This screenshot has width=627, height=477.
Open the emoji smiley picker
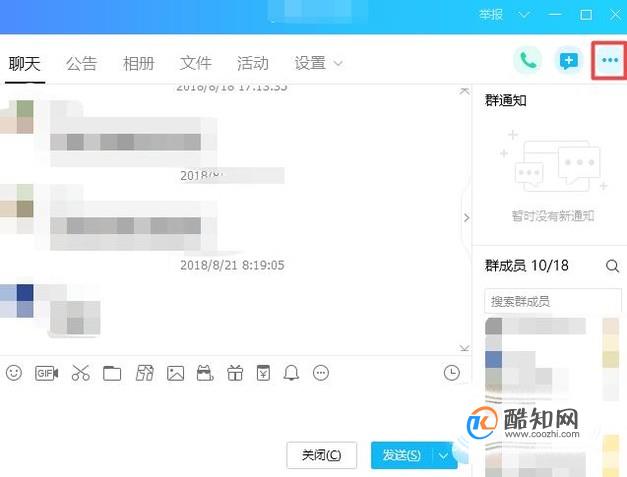[14, 373]
